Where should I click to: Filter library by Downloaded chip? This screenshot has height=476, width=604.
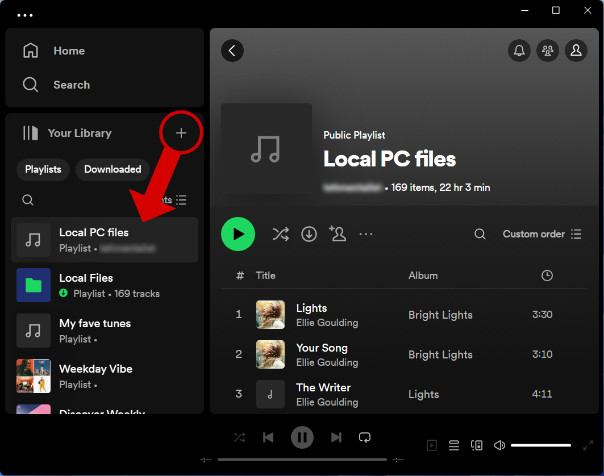(x=112, y=169)
